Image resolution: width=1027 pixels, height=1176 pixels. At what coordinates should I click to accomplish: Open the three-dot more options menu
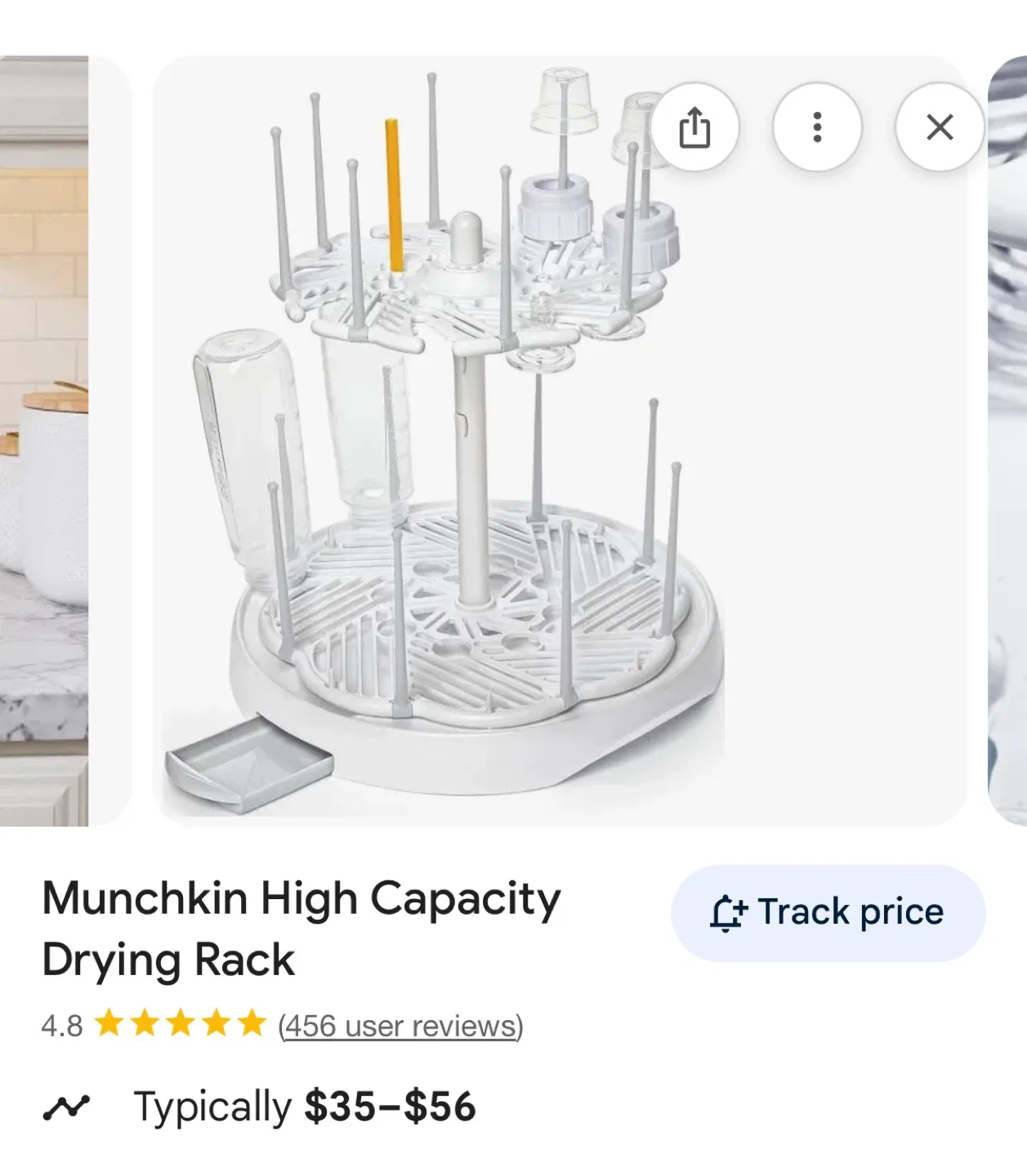tap(817, 127)
